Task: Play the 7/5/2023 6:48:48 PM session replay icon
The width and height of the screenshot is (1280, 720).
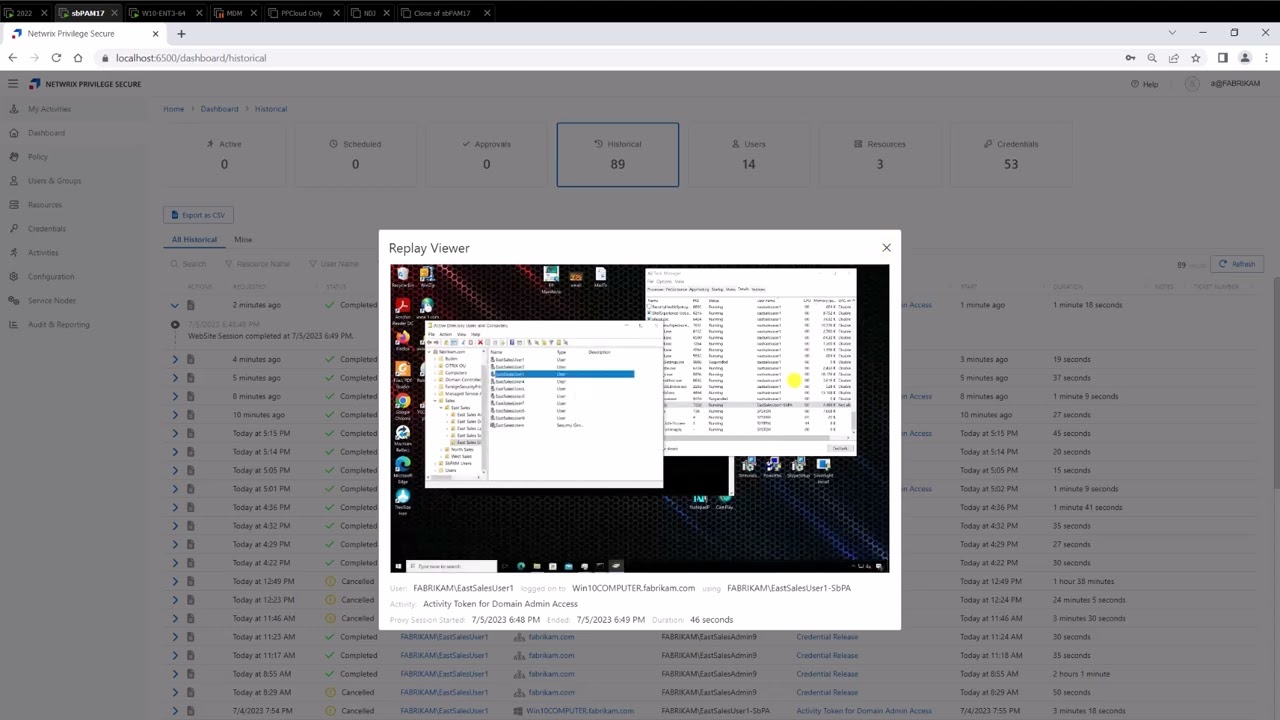Action: [x=175, y=325]
